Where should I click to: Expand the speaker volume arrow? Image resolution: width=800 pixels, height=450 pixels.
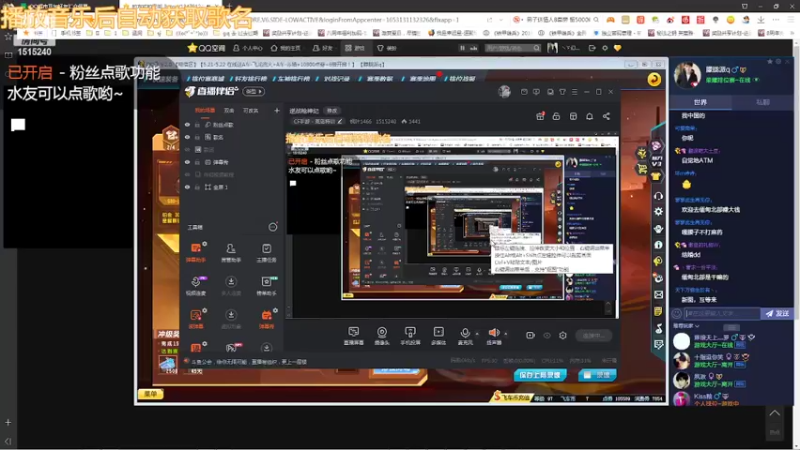(506, 334)
